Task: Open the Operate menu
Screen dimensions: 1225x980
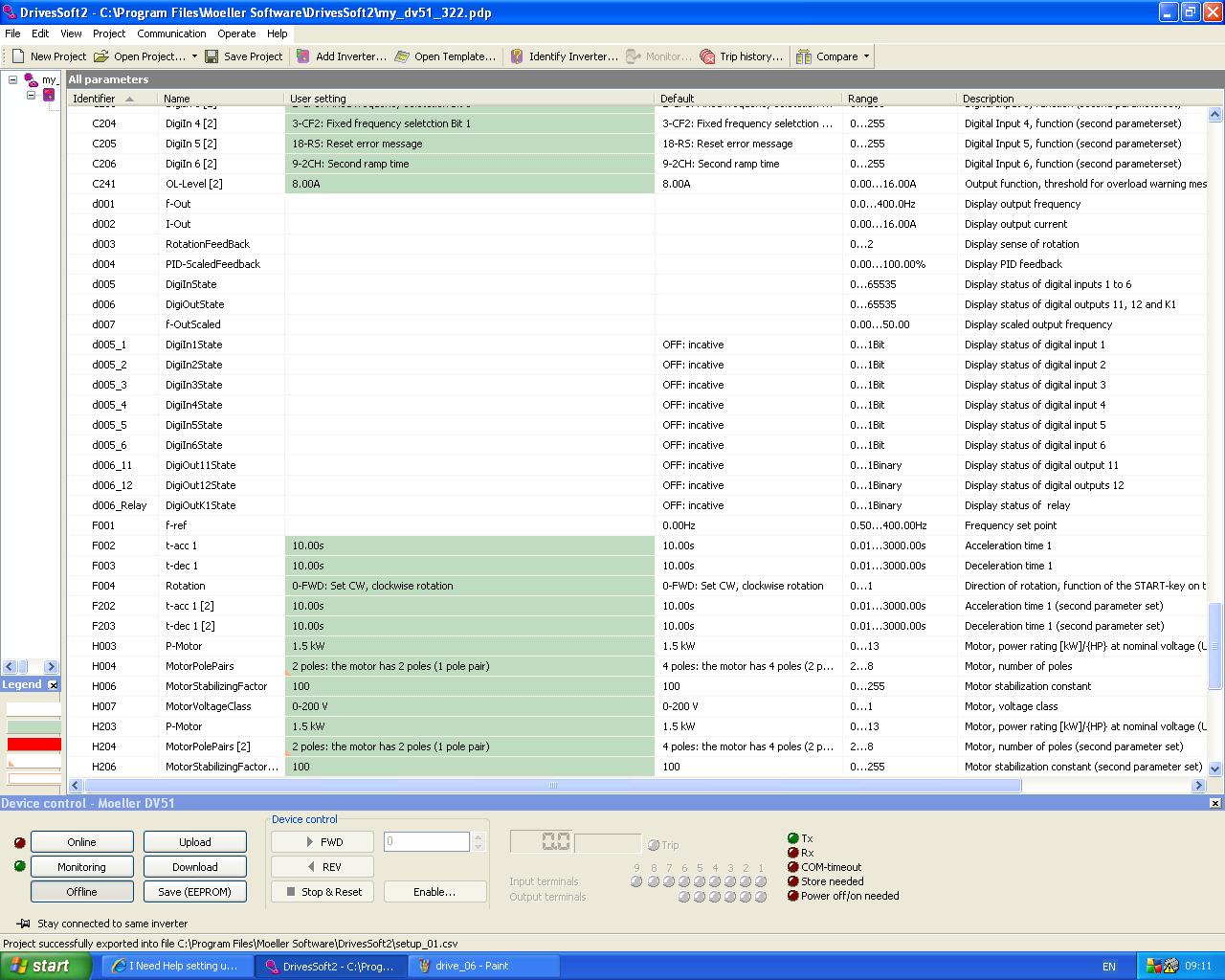Action: [x=236, y=33]
